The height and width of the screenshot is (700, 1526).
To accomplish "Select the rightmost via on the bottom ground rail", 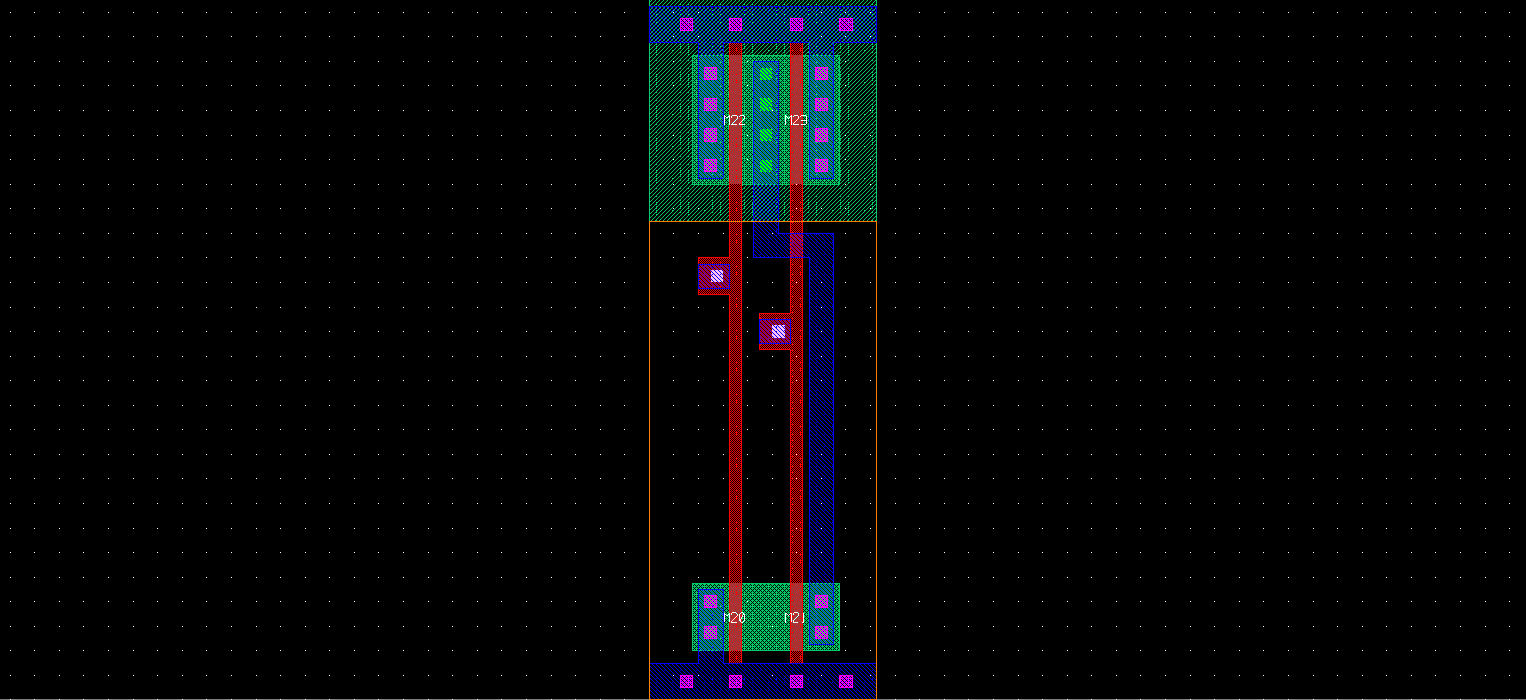I will [x=846, y=681].
